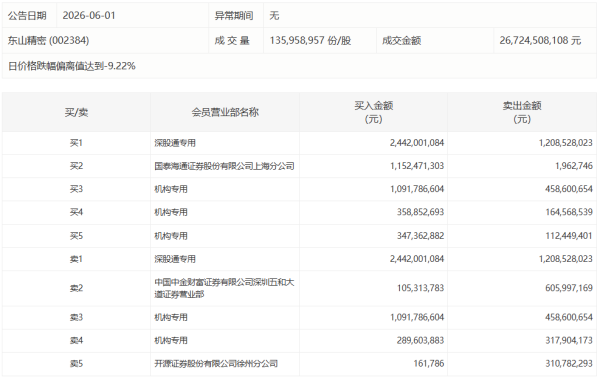Click the trading volume 135,958,957 份/股
The height and width of the screenshot is (386, 600).
pyautogui.click(x=310, y=41)
